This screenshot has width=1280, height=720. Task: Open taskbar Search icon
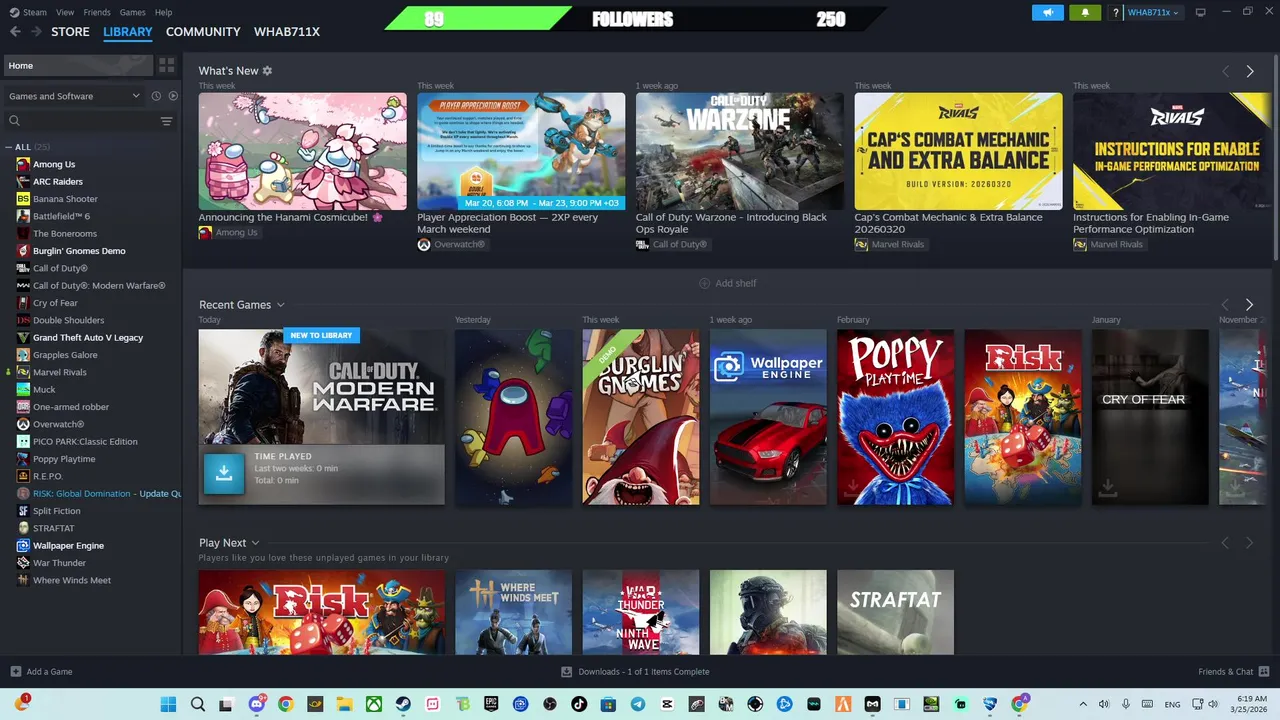point(198,704)
